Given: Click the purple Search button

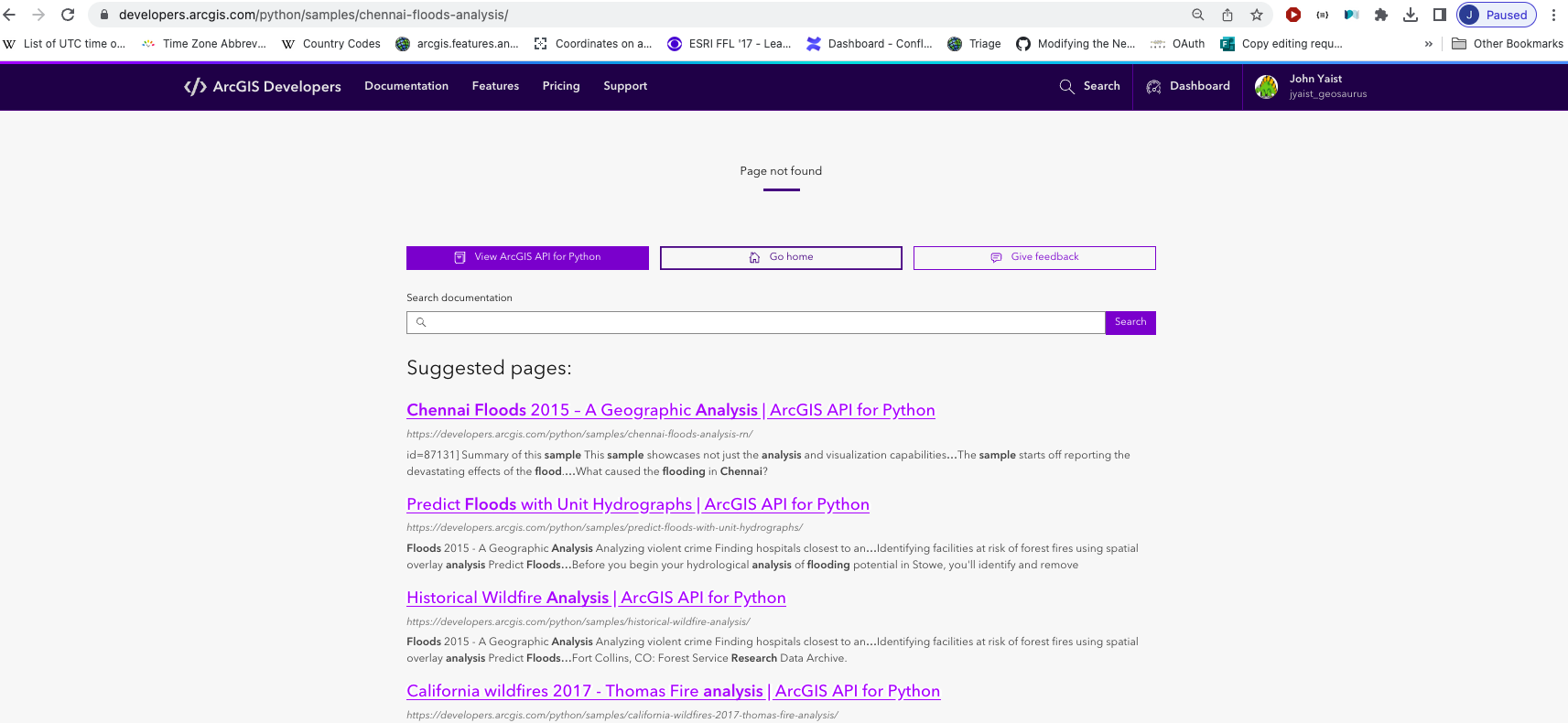Looking at the screenshot, I should [1130, 323].
